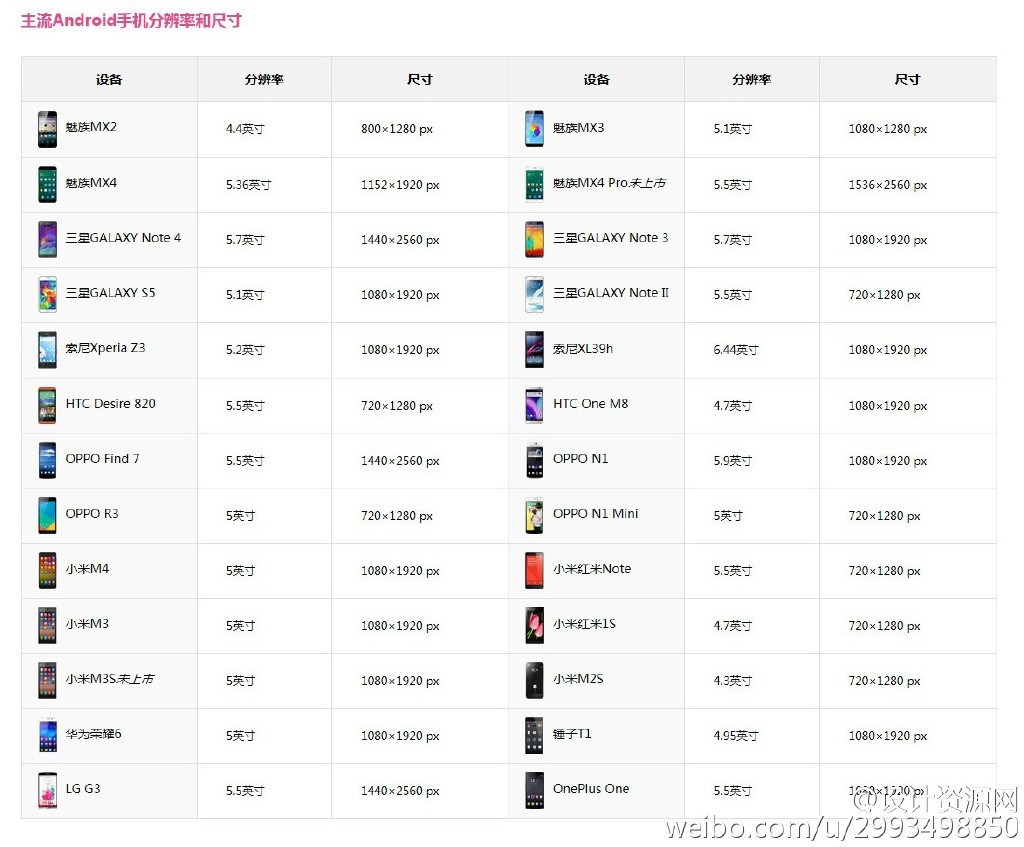Select the HTC One M8 phone image
The height and width of the screenshot is (847, 1024).
534,405
